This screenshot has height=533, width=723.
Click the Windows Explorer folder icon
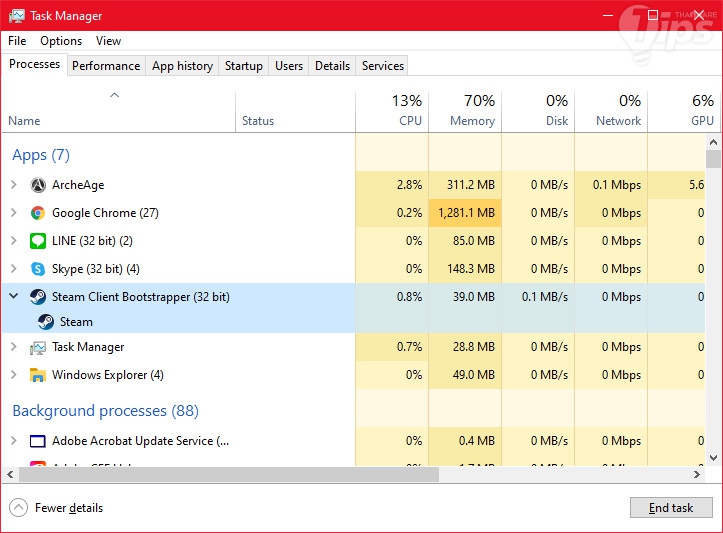pos(38,375)
